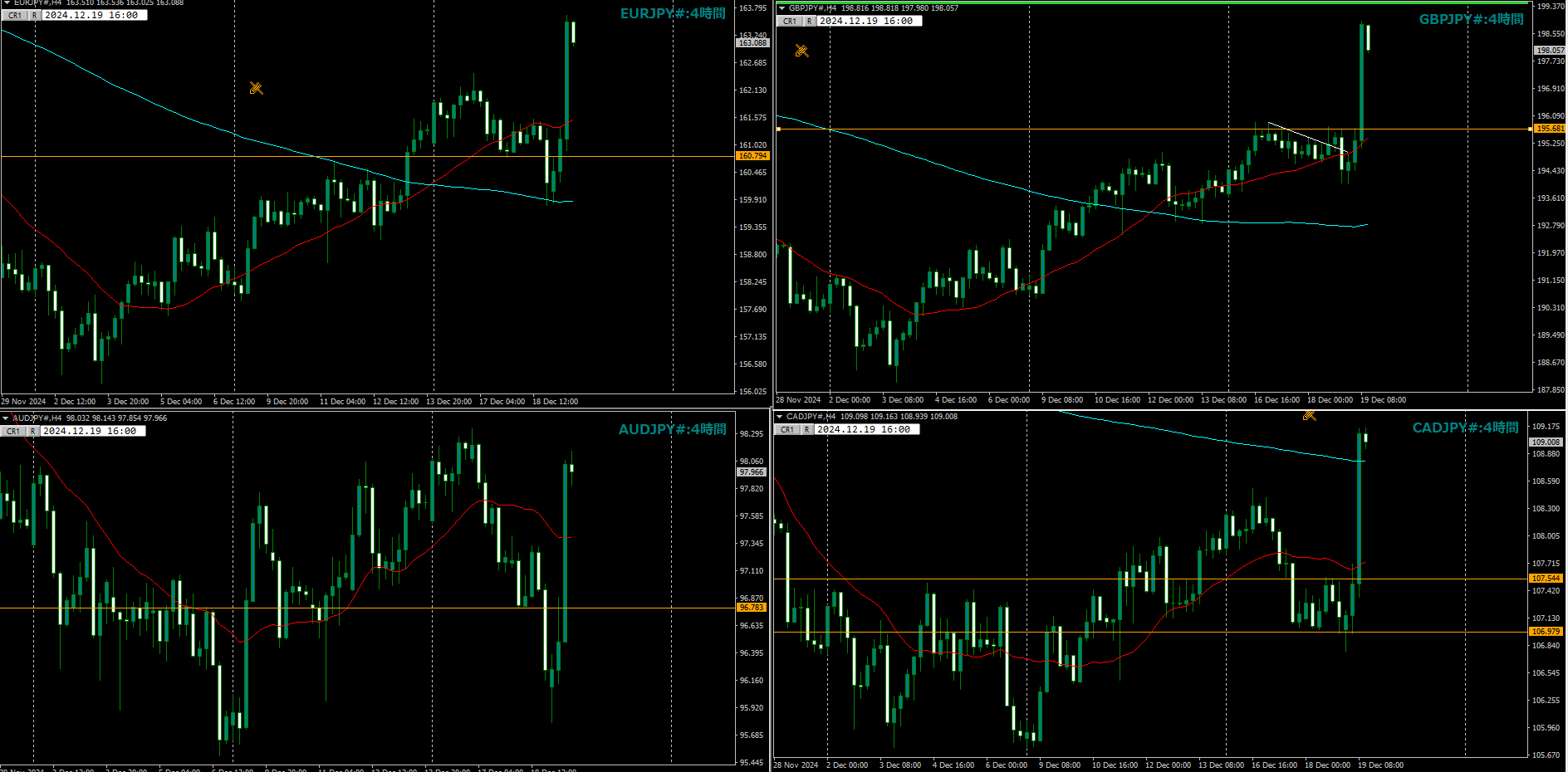Click the pencil tool icon on CADJPY chart
The height and width of the screenshot is (772, 1568).
[x=1309, y=415]
